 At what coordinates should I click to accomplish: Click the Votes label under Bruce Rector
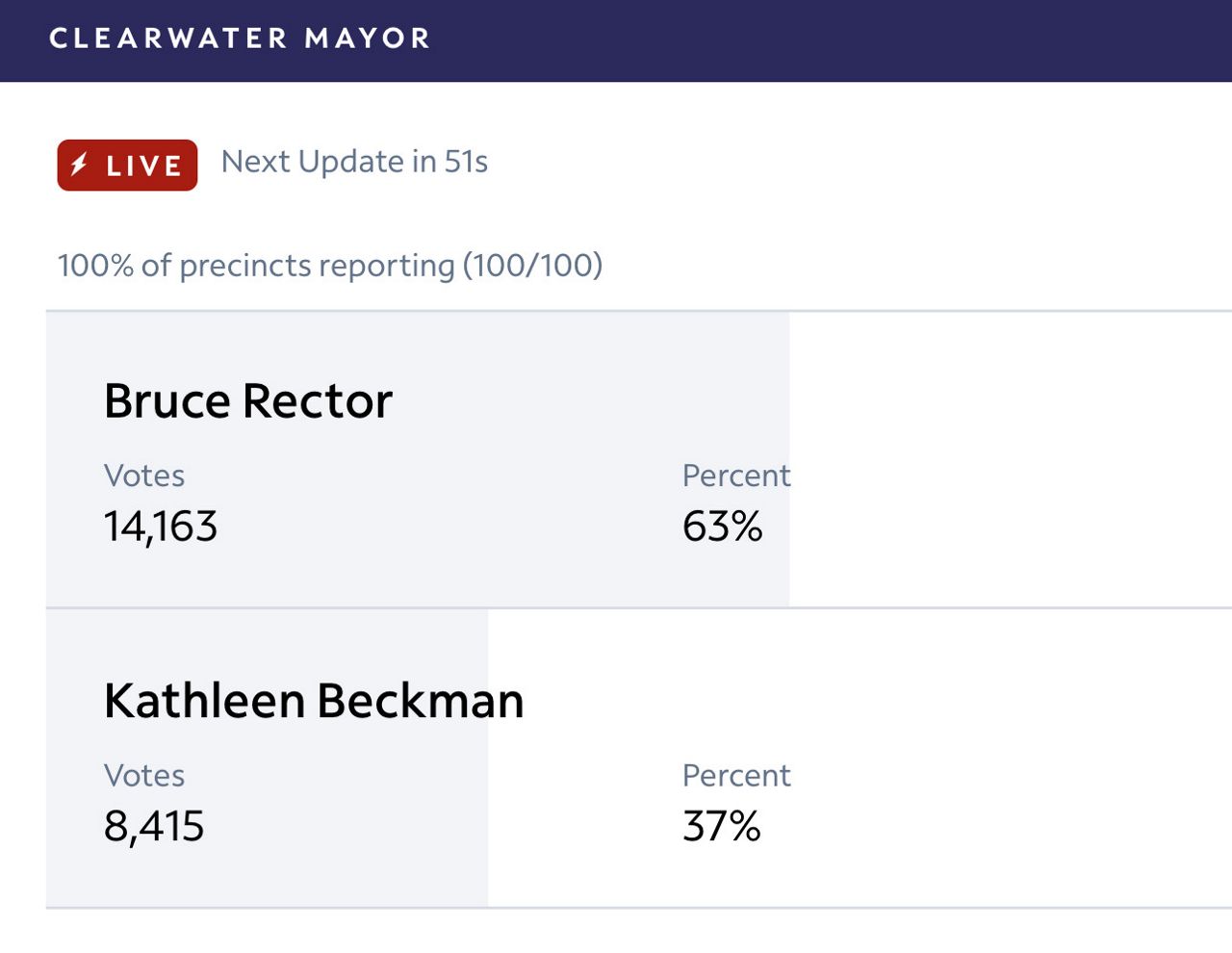coord(144,475)
